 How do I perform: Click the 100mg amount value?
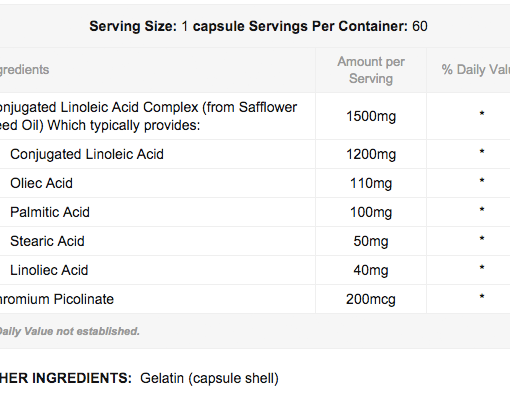click(371, 212)
